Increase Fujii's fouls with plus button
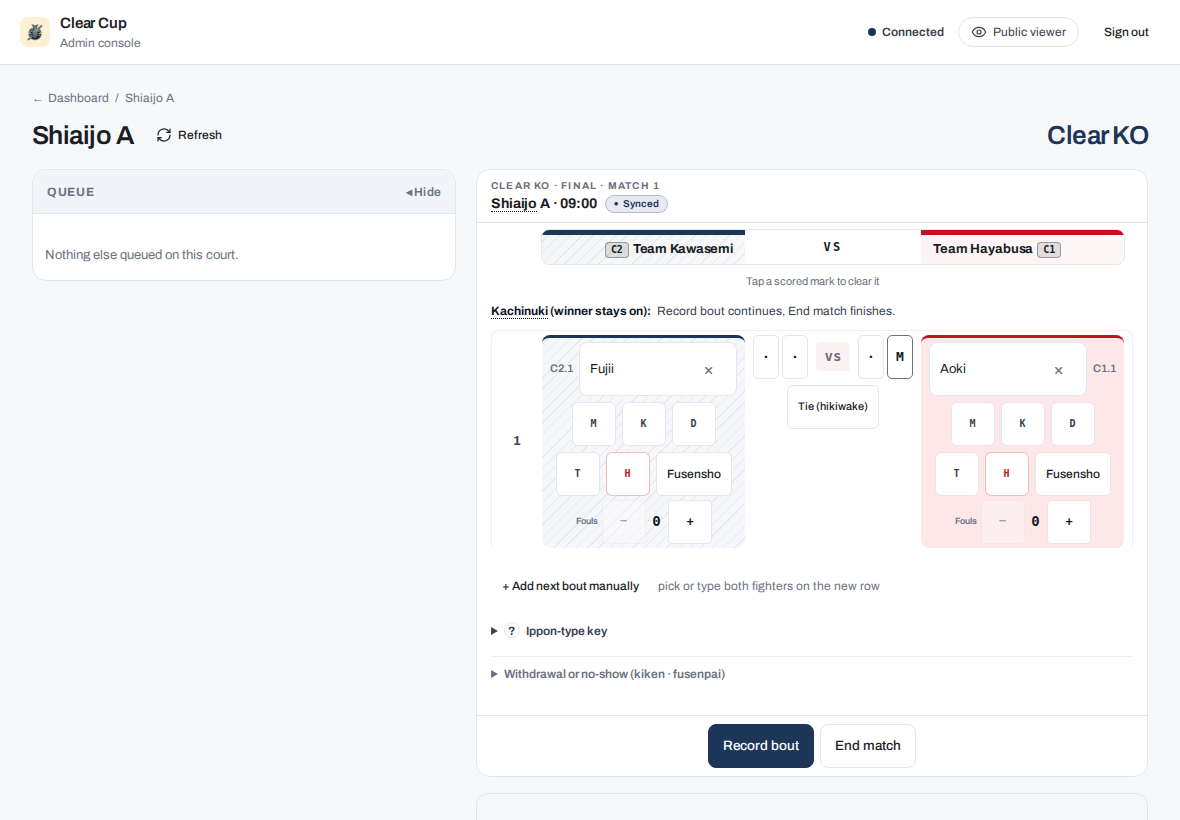 point(689,521)
